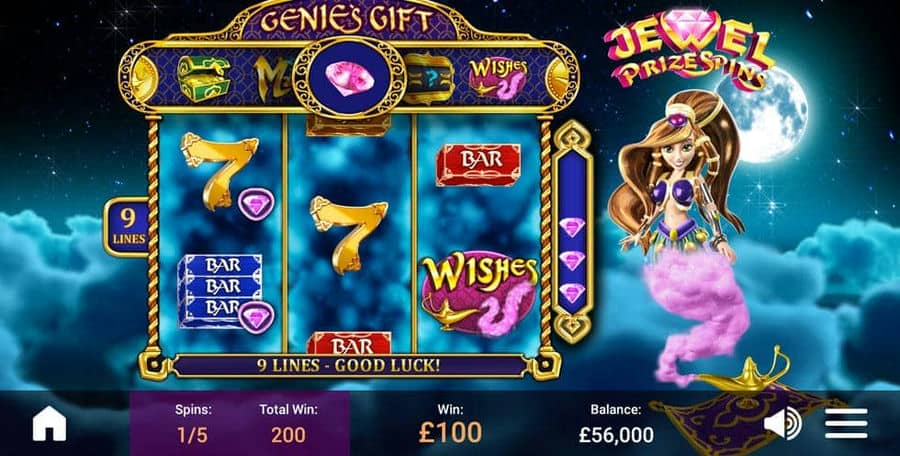
Task: Select the pink diamond in the center medallion
Action: (350, 78)
